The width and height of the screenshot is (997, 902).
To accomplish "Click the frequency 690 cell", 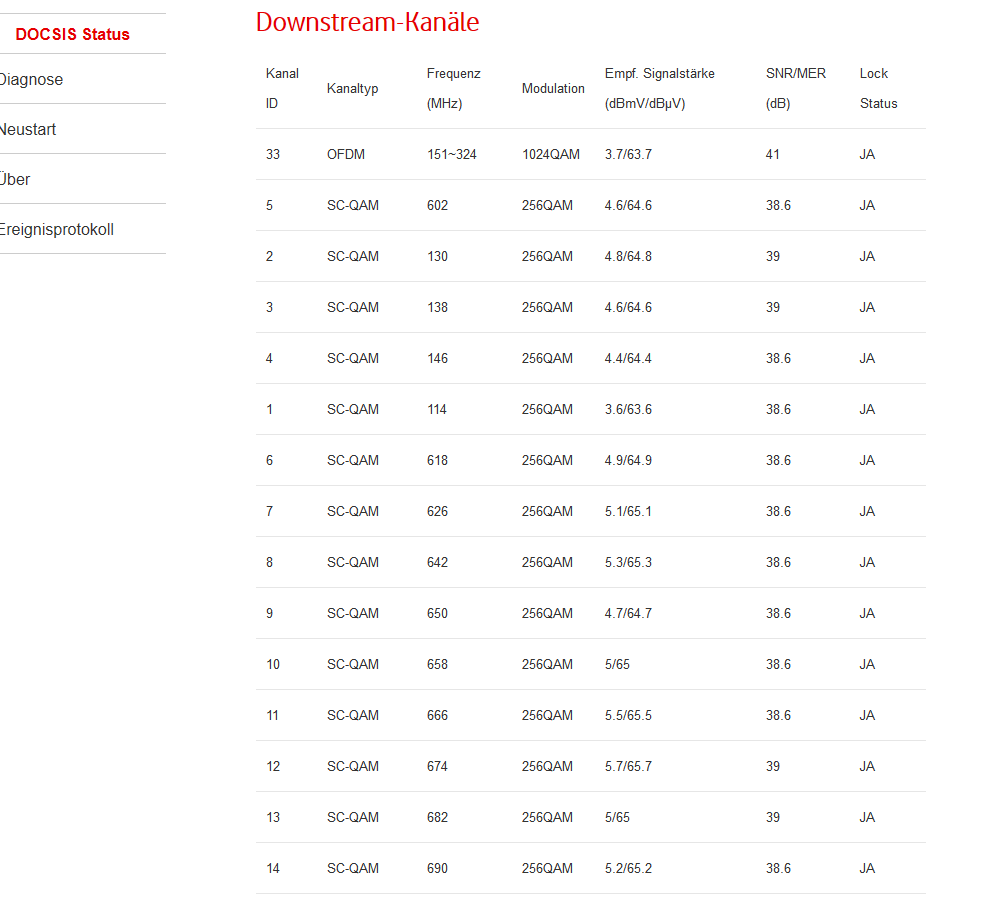I will point(437,868).
